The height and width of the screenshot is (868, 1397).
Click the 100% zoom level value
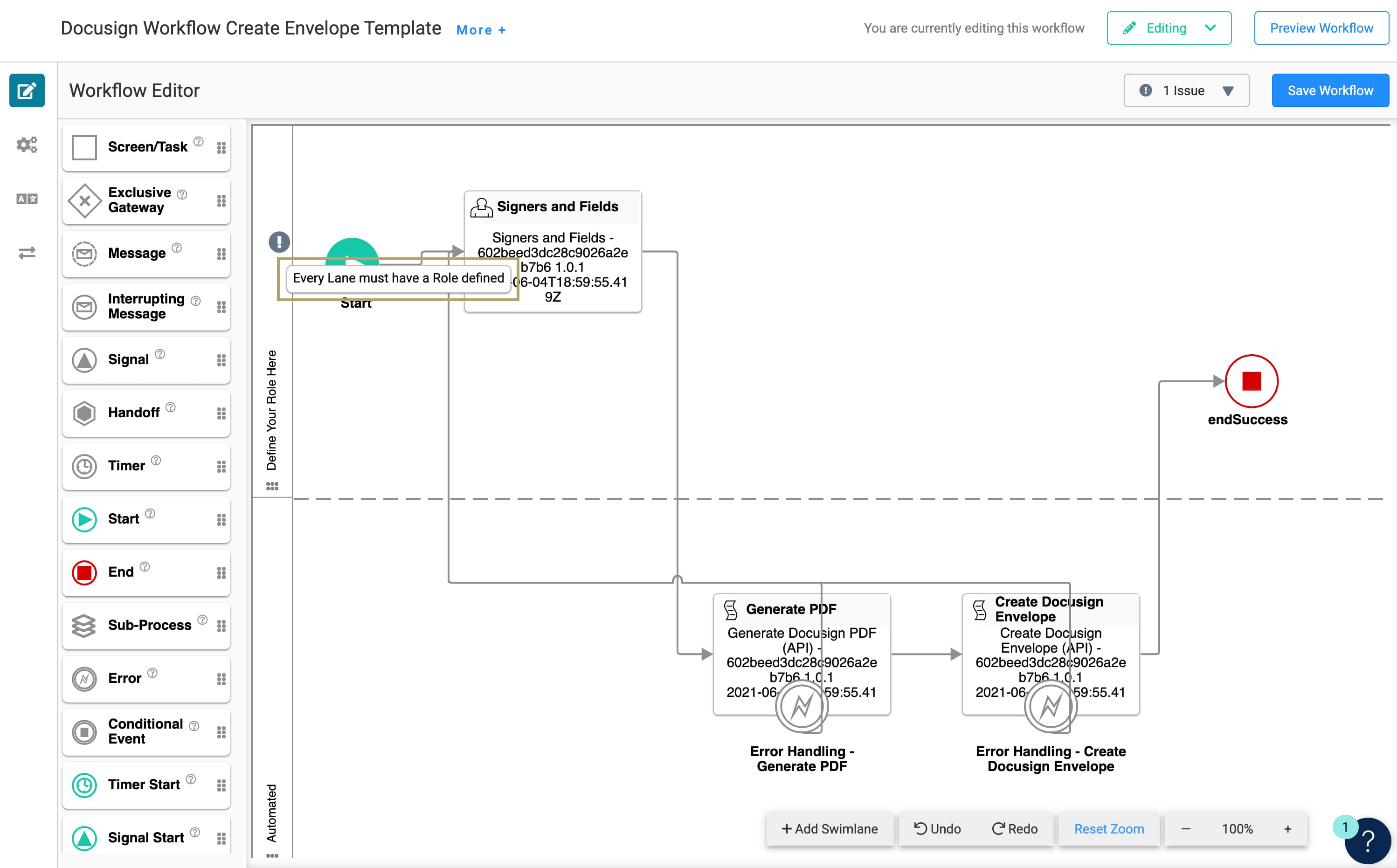coord(1237,829)
